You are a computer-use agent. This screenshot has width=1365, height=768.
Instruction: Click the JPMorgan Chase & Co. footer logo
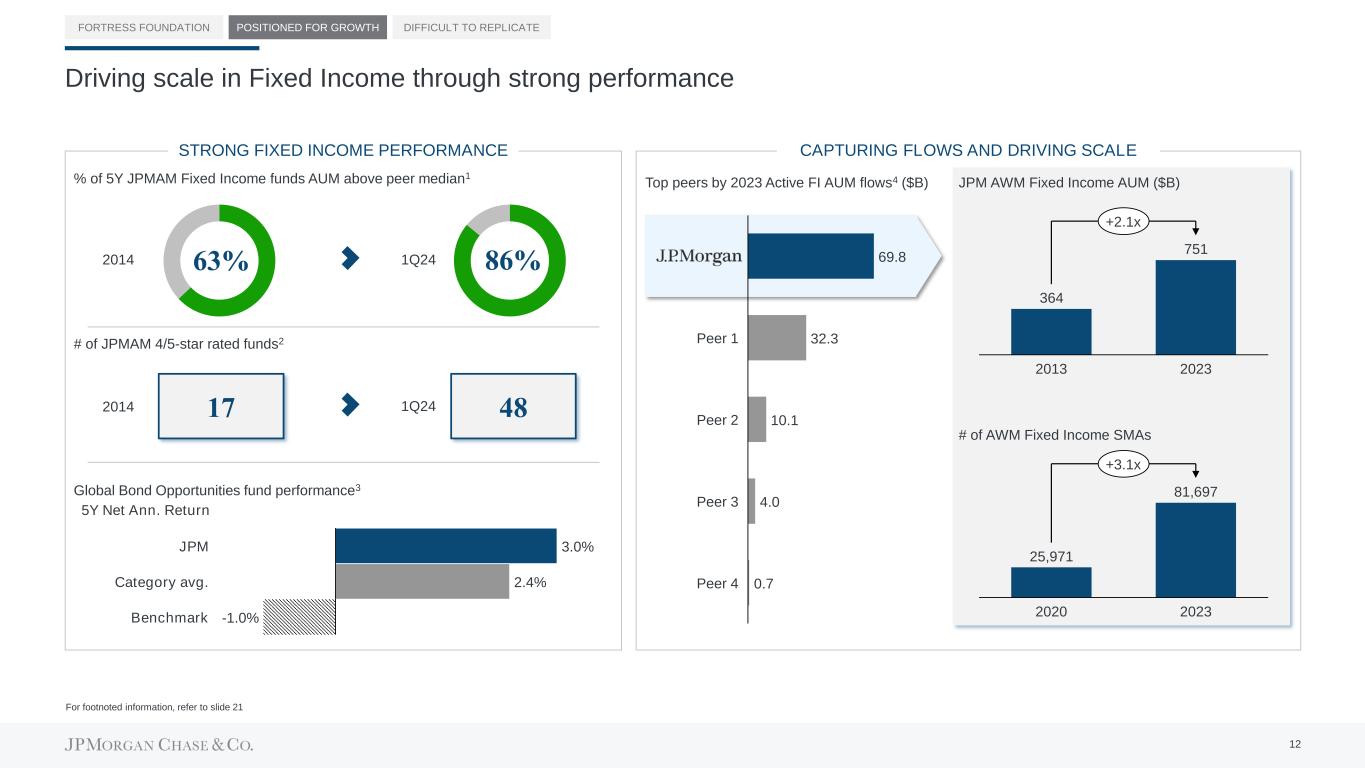pyautogui.click(x=159, y=745)
